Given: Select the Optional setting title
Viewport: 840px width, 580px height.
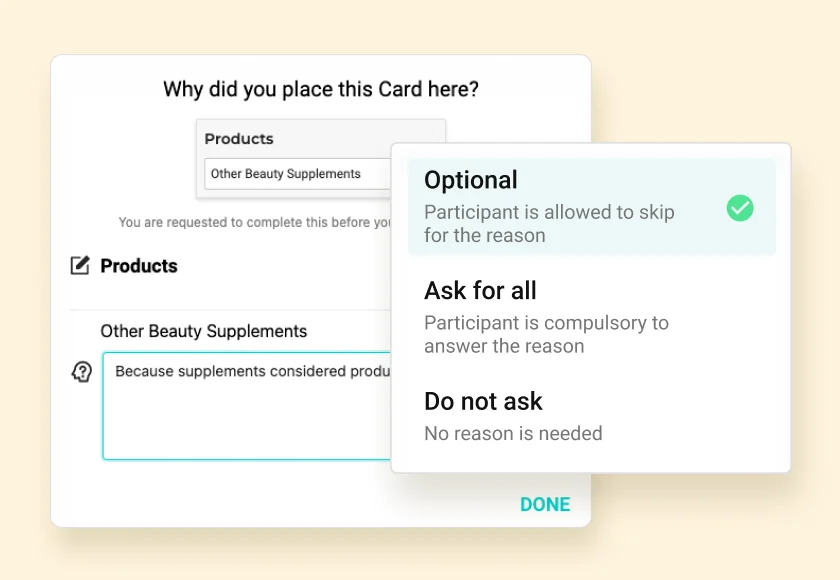Looking at the screenshot, I should point(471,180).
